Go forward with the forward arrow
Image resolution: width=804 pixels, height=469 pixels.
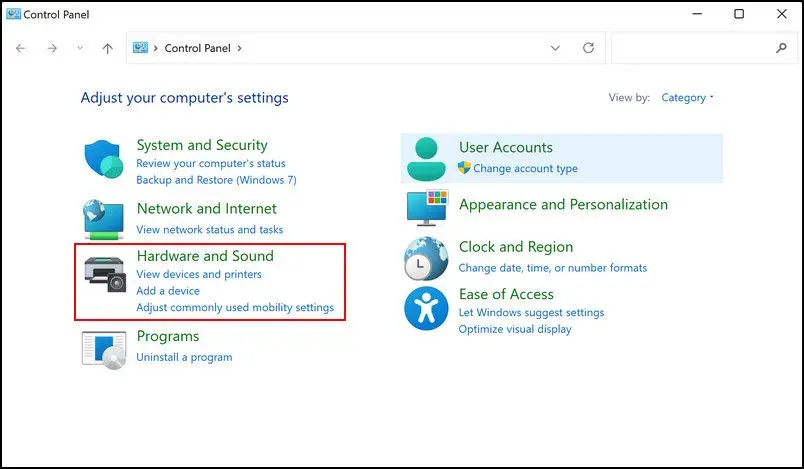point(52,48)
